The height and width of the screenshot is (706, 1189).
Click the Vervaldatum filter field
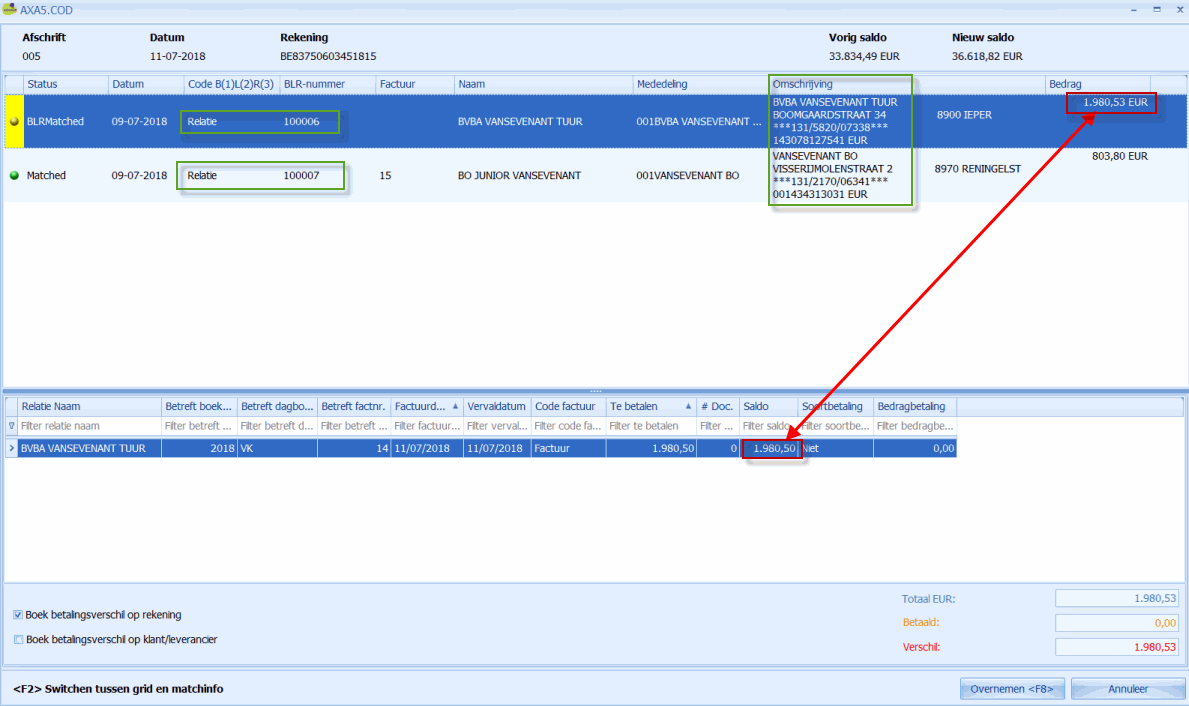pos(497,426)
